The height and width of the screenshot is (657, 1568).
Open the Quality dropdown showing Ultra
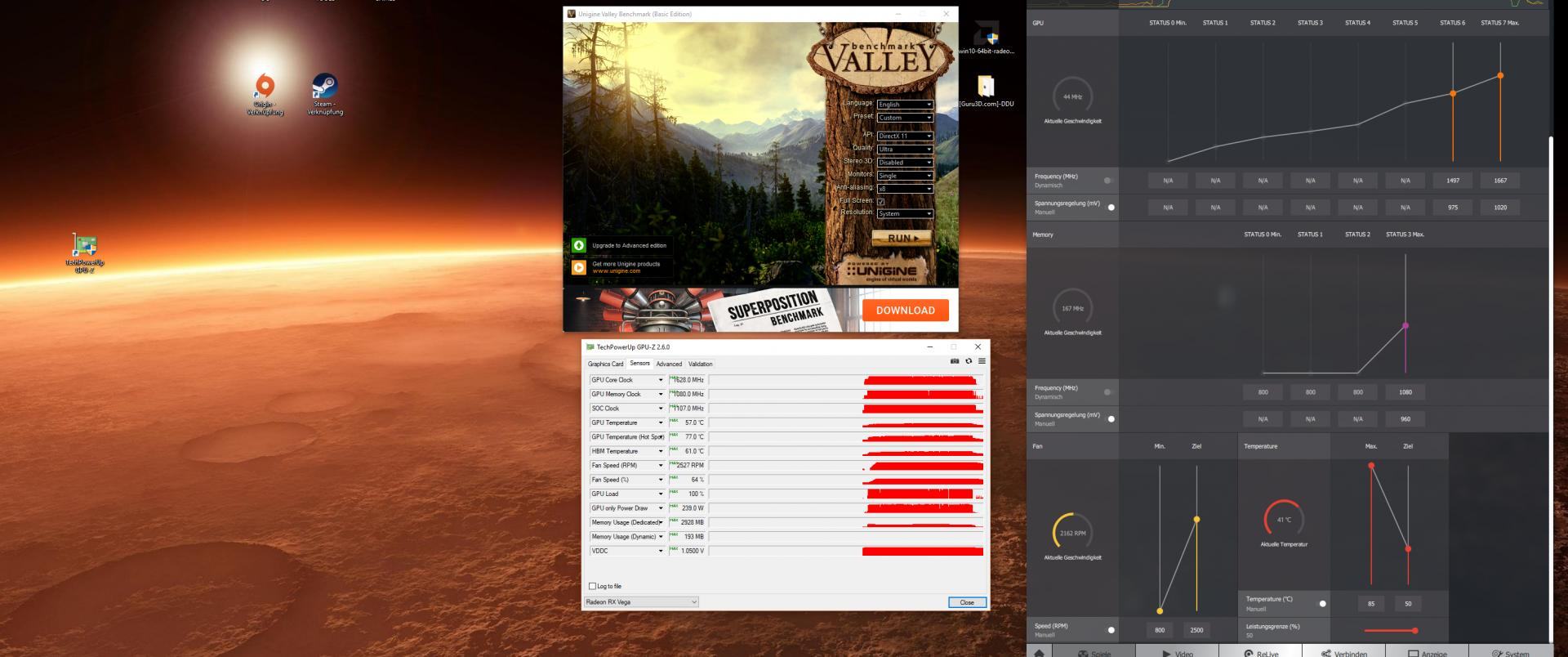click(904, 149)
